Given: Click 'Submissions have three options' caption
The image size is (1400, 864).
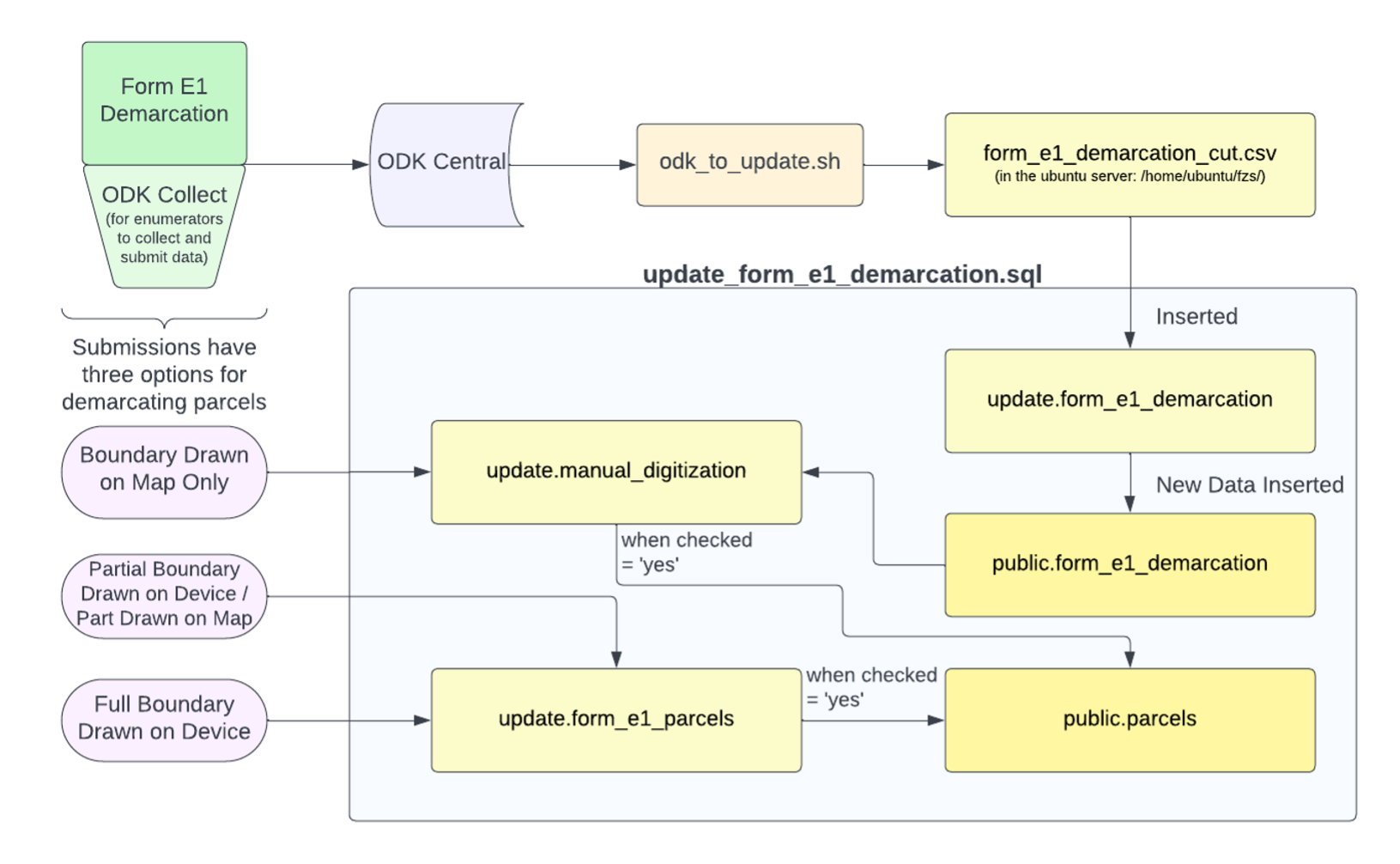Looking at the screenshot, I should coord(164,374).
